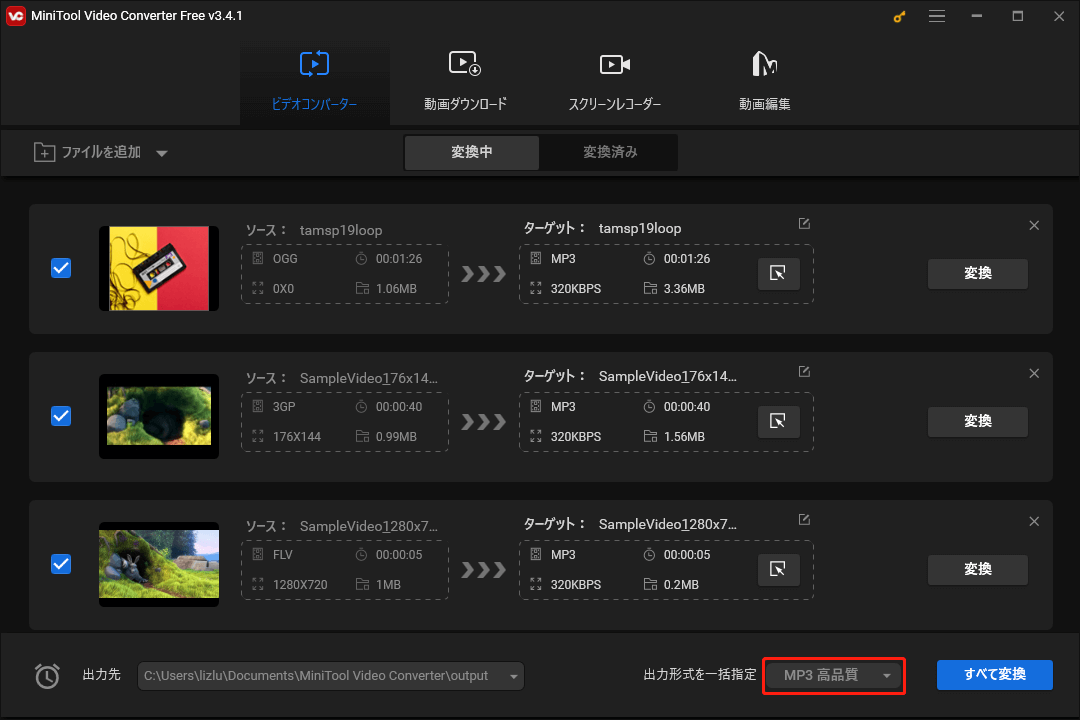Convert the SampleVideo176x14 file

[977, 422]
